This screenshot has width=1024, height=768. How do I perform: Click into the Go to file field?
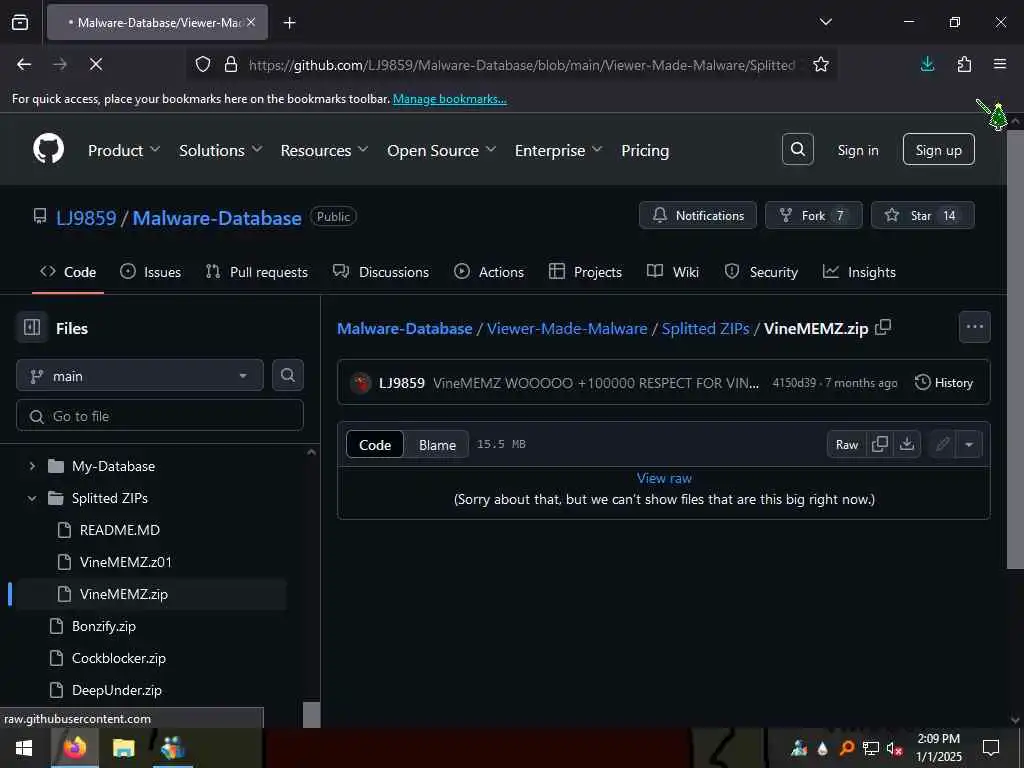(159, 415)
